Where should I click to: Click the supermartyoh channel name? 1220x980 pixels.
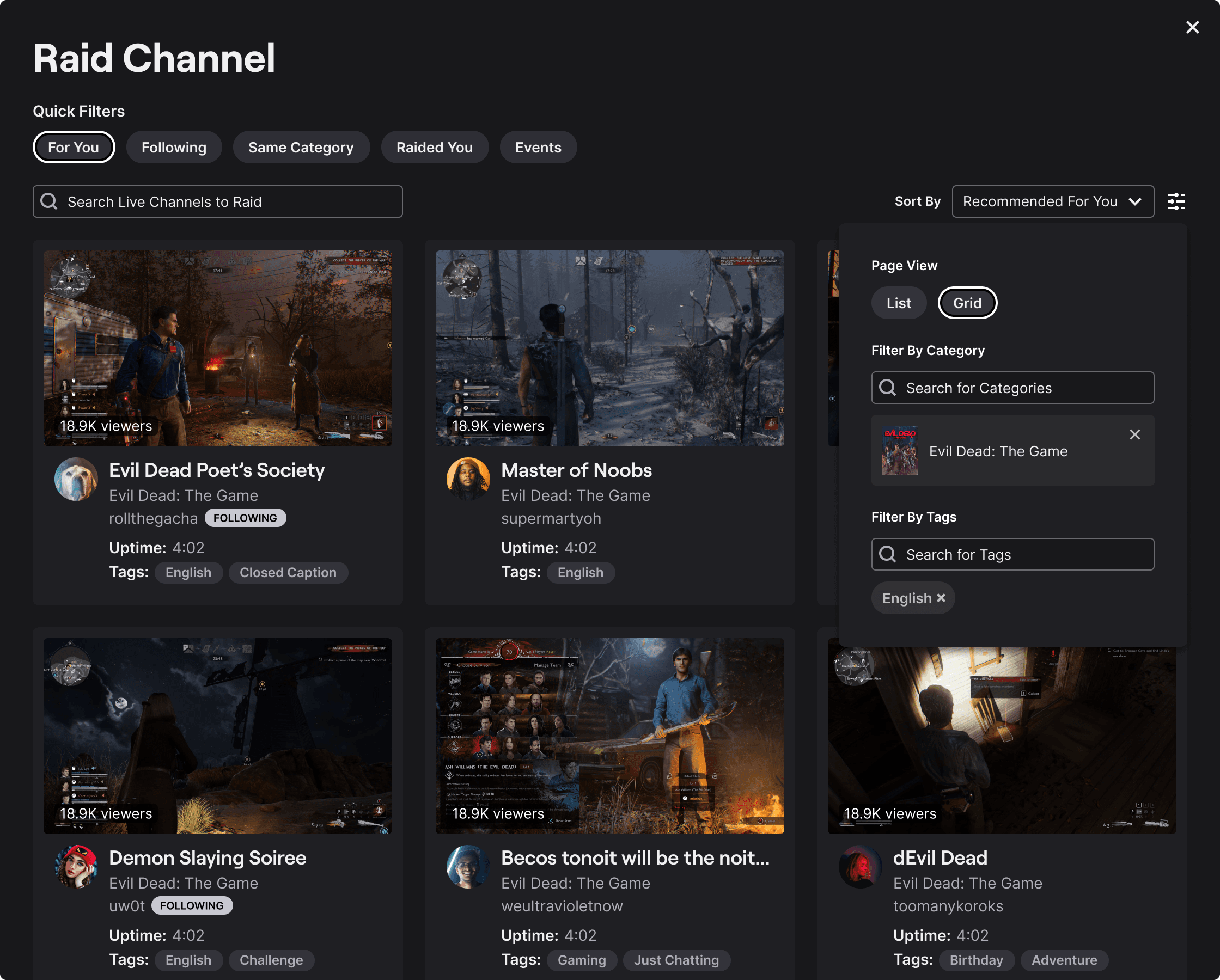[x=551, y=518]
